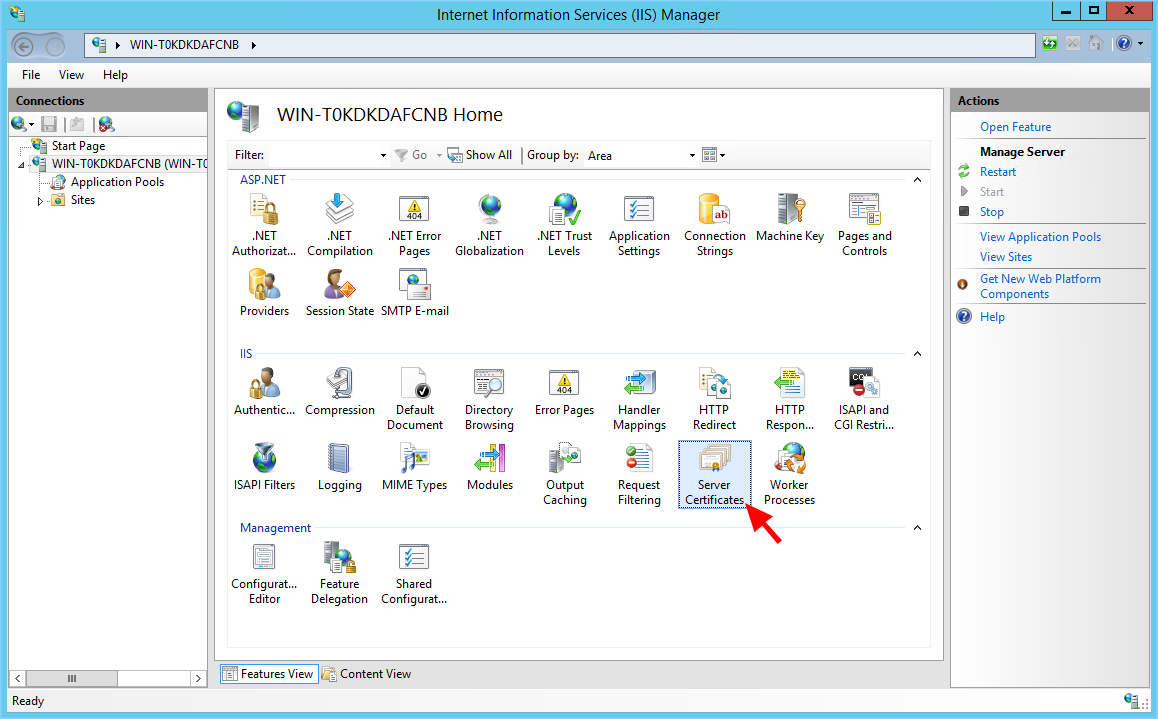Screen dimensions: 1158x719
Task: Select the ISAPI Filters icon
Action: tap(264, 467)
